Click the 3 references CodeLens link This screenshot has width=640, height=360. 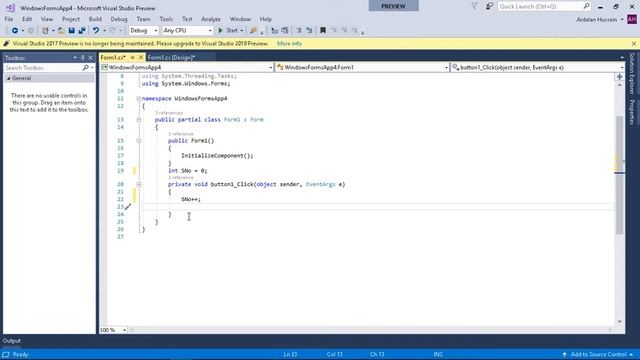pyautogui.click(x=169, y=113)
